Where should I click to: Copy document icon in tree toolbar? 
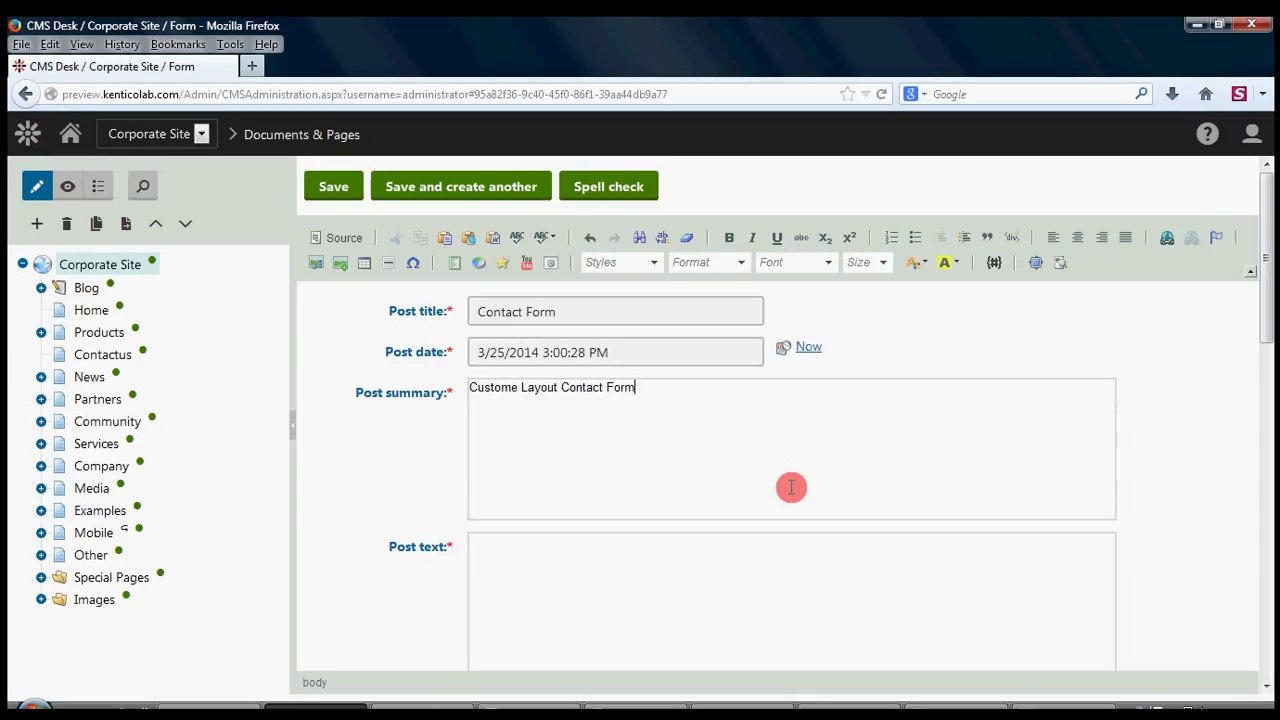(x=96, y=224)
